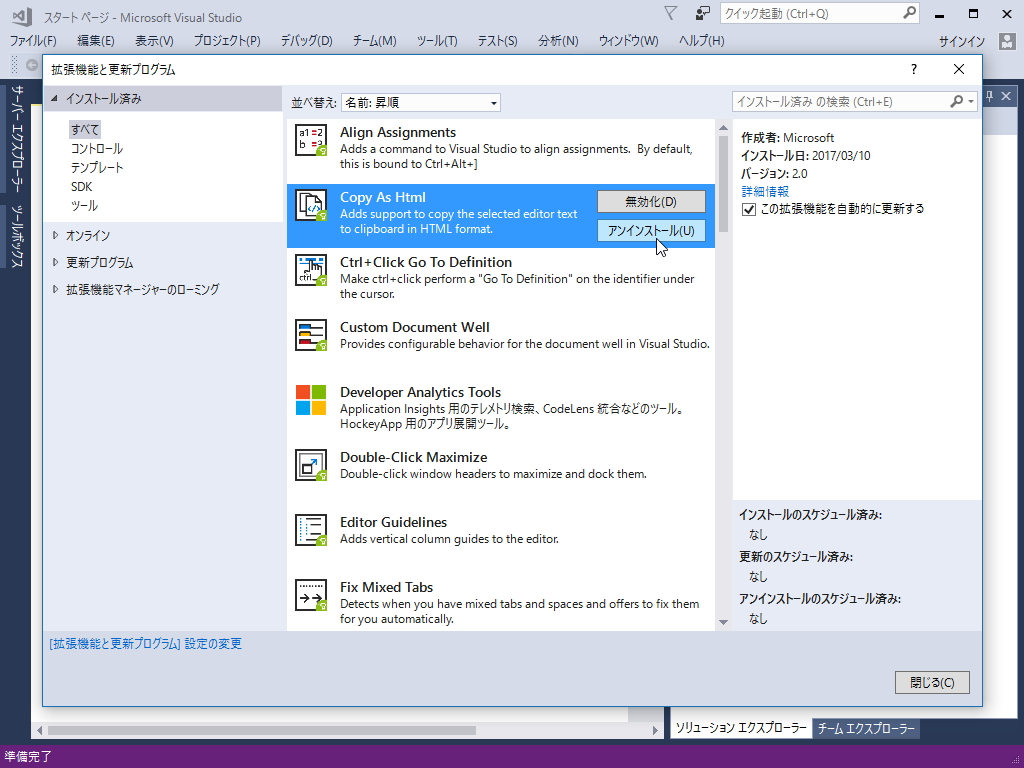Click the background horizontal scrollbar thumb
The image size is (1024, 768).
261,730
